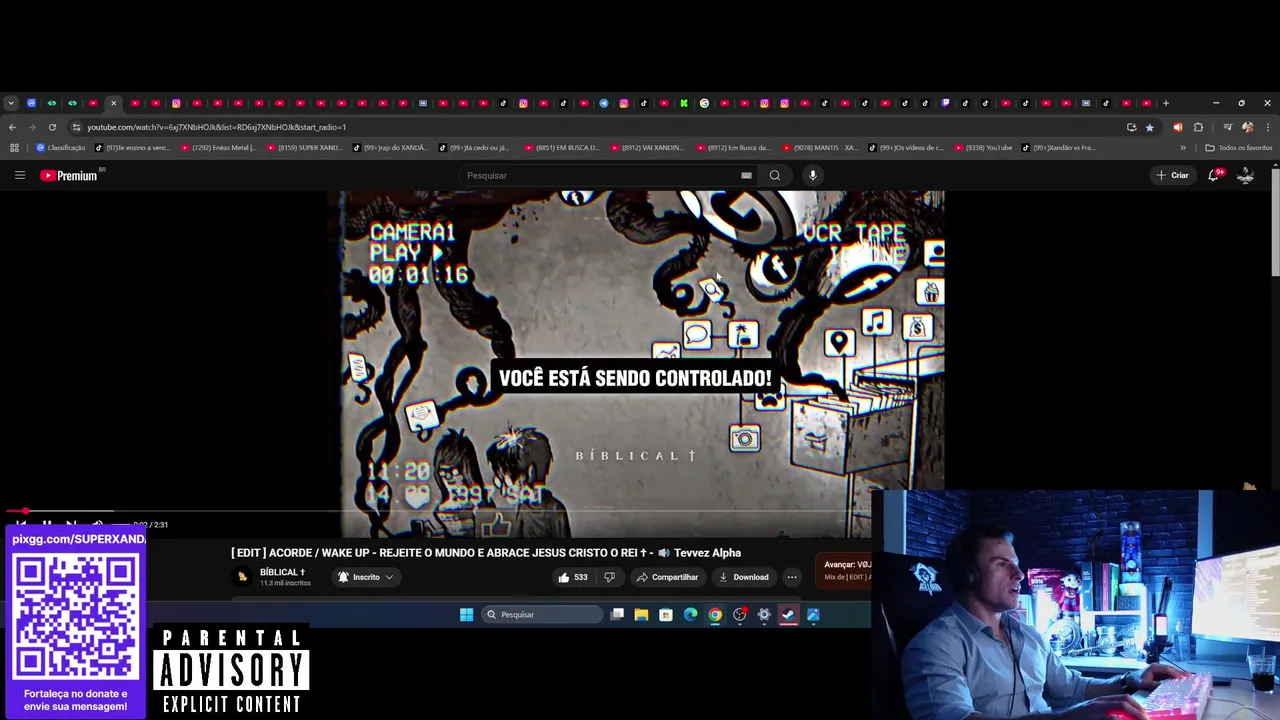1280x720 pixels.
Task: Mute the player volume speaker
Action: coord(97,524)
